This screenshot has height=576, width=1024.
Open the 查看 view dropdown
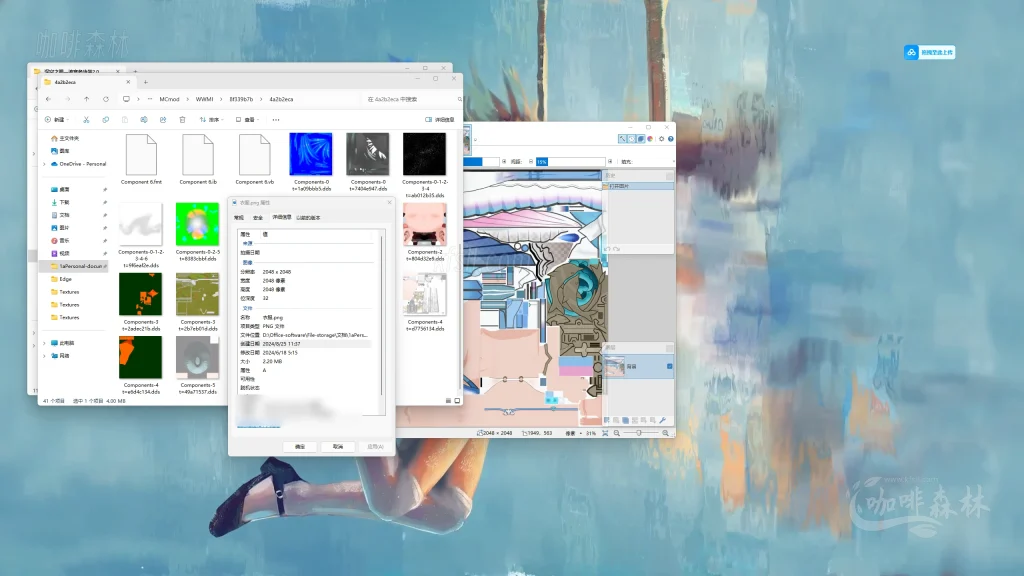pos(248,120)
